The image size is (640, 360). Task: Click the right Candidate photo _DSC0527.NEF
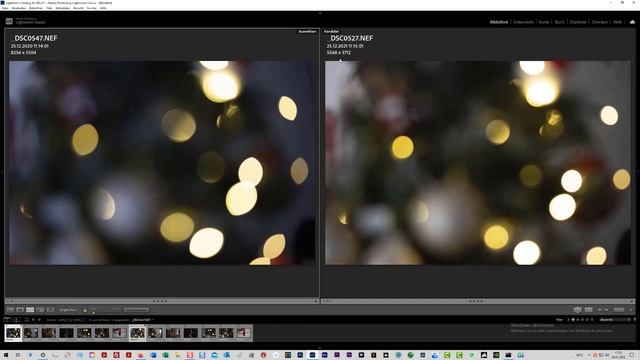[478, 163]
